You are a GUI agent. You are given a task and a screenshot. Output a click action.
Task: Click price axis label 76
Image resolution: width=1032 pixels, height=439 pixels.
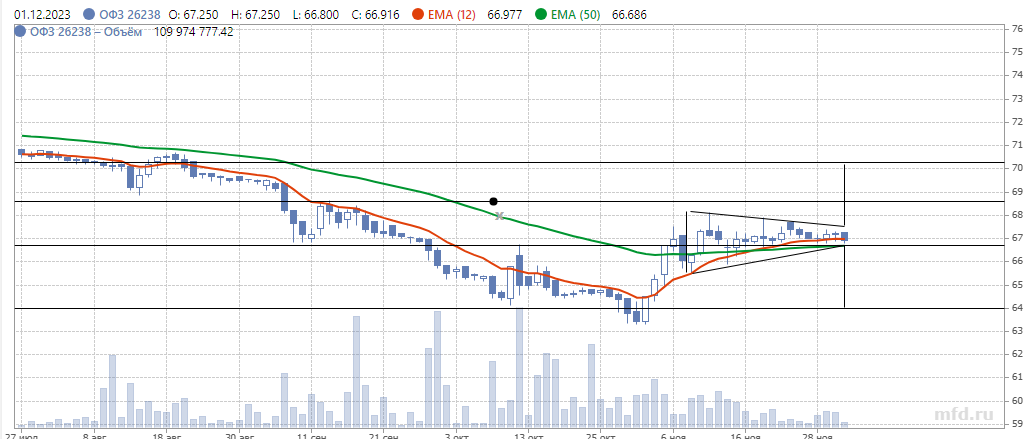[1017, 29]
